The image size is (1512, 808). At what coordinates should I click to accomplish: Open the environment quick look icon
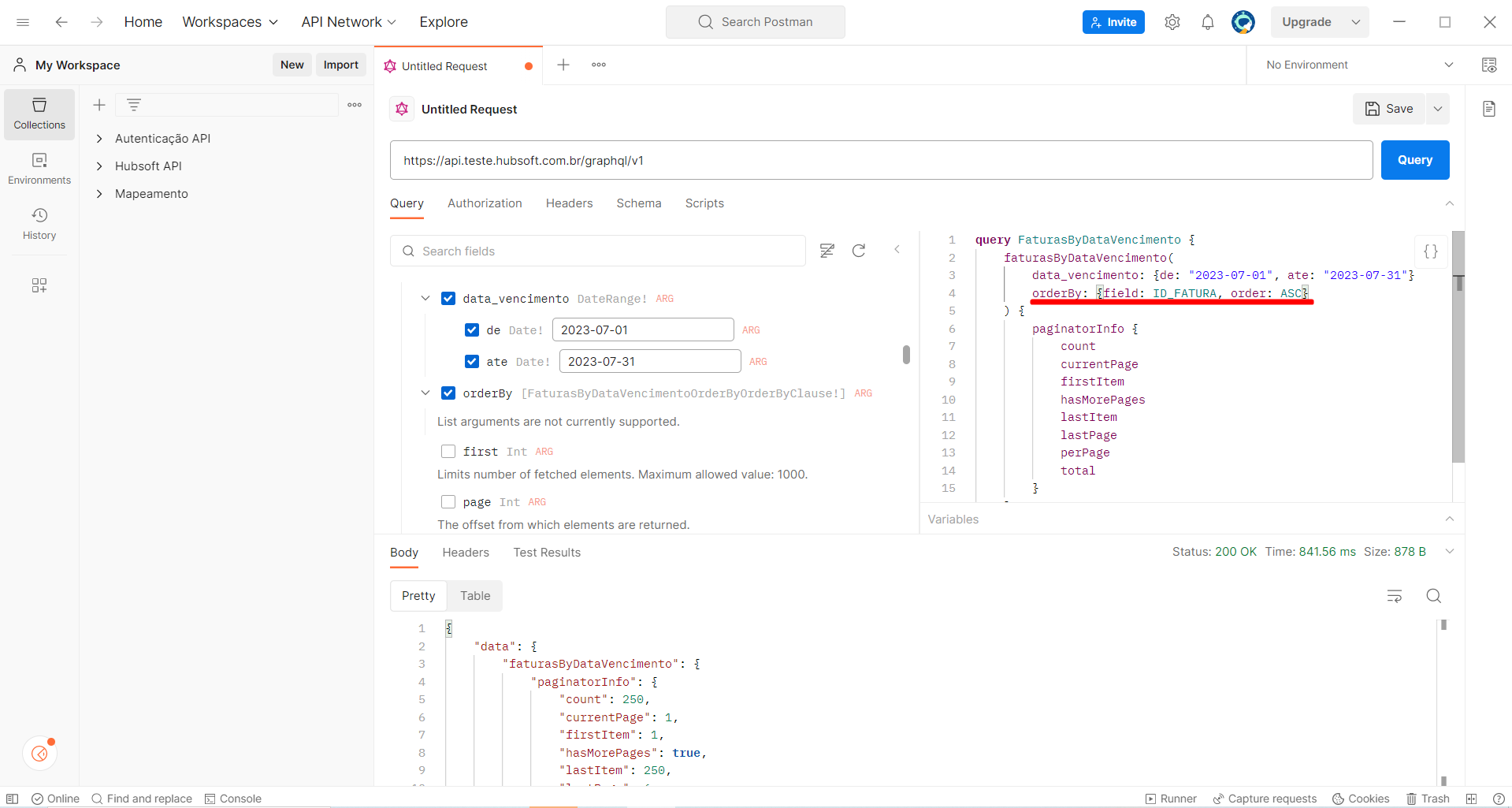(x=1489, y=65)
